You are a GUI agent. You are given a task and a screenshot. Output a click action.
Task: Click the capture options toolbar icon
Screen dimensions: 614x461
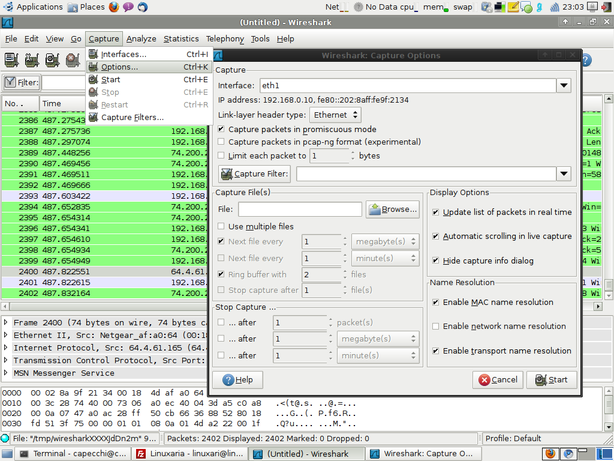32,60
